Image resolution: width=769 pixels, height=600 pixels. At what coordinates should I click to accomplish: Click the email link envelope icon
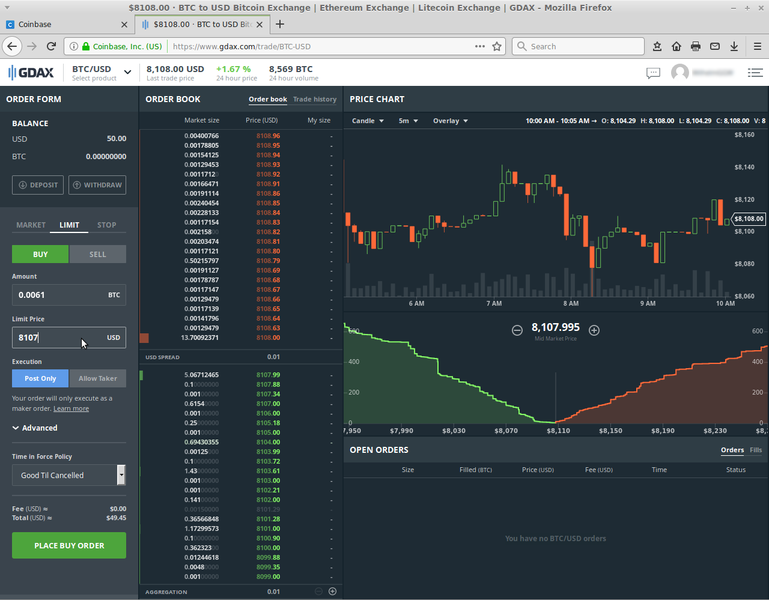click(x=715, y=46)
